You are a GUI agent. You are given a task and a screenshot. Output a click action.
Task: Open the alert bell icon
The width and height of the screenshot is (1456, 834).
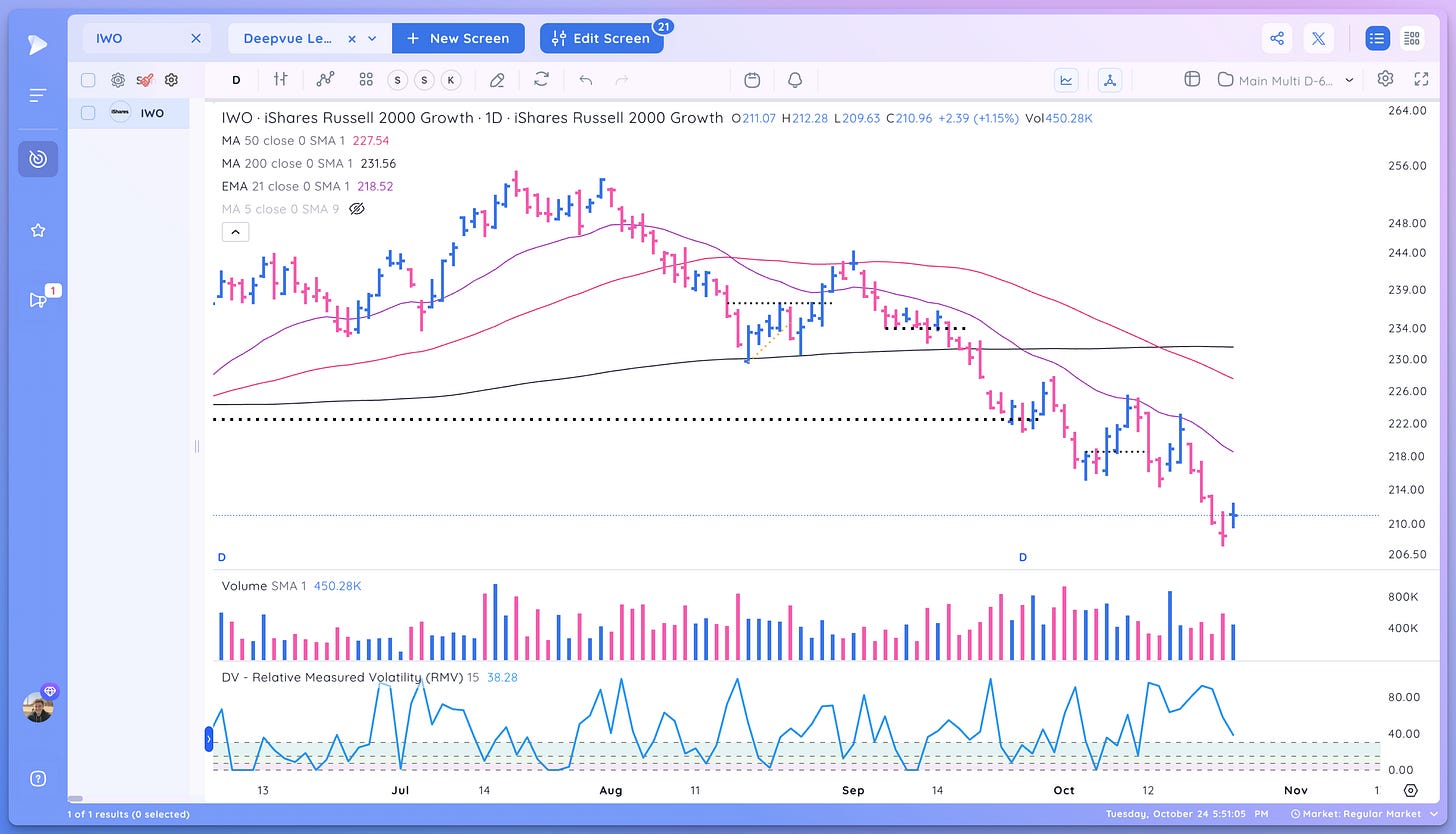coord(795,80)
